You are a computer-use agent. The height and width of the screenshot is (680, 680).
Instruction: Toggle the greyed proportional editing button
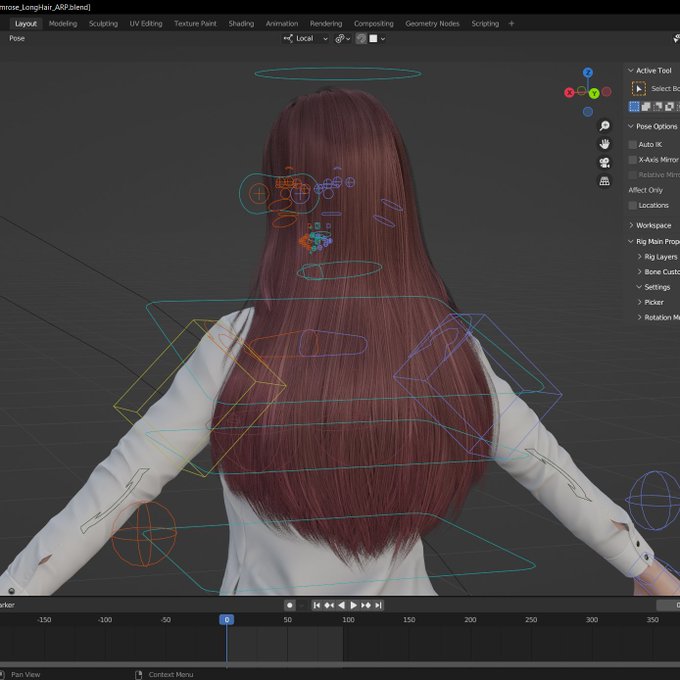click(x=361, y=39)
